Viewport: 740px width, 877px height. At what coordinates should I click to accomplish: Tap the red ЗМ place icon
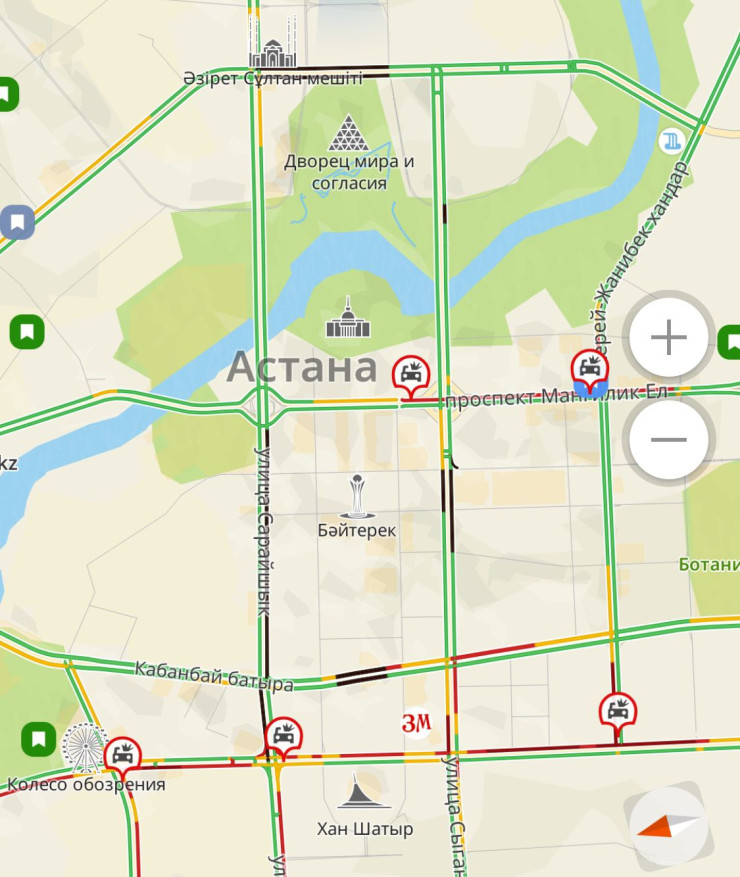[417, 723]
